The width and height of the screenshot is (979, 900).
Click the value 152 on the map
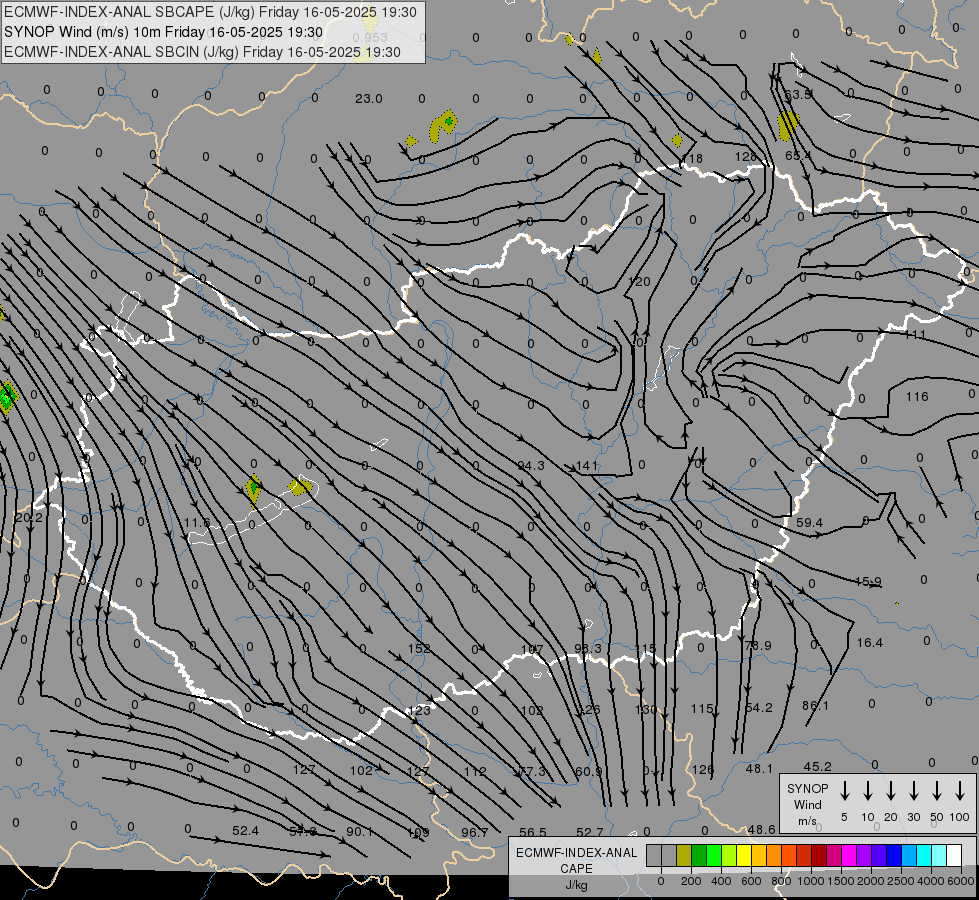(419, 648)
